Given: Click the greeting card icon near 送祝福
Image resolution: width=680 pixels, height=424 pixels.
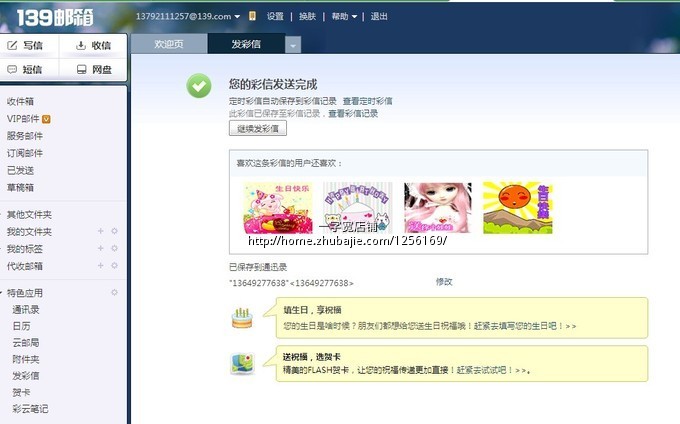Looking at the screenshot, I should tap(242, 364).
